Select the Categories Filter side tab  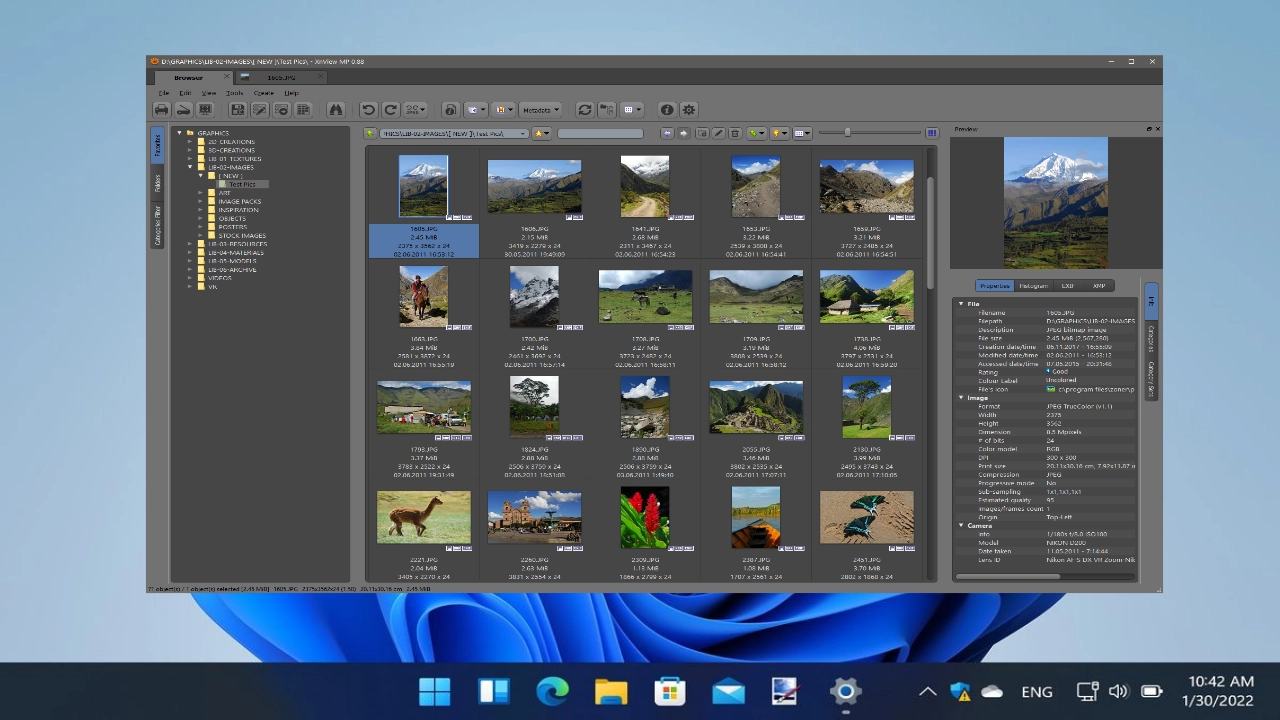157,223
